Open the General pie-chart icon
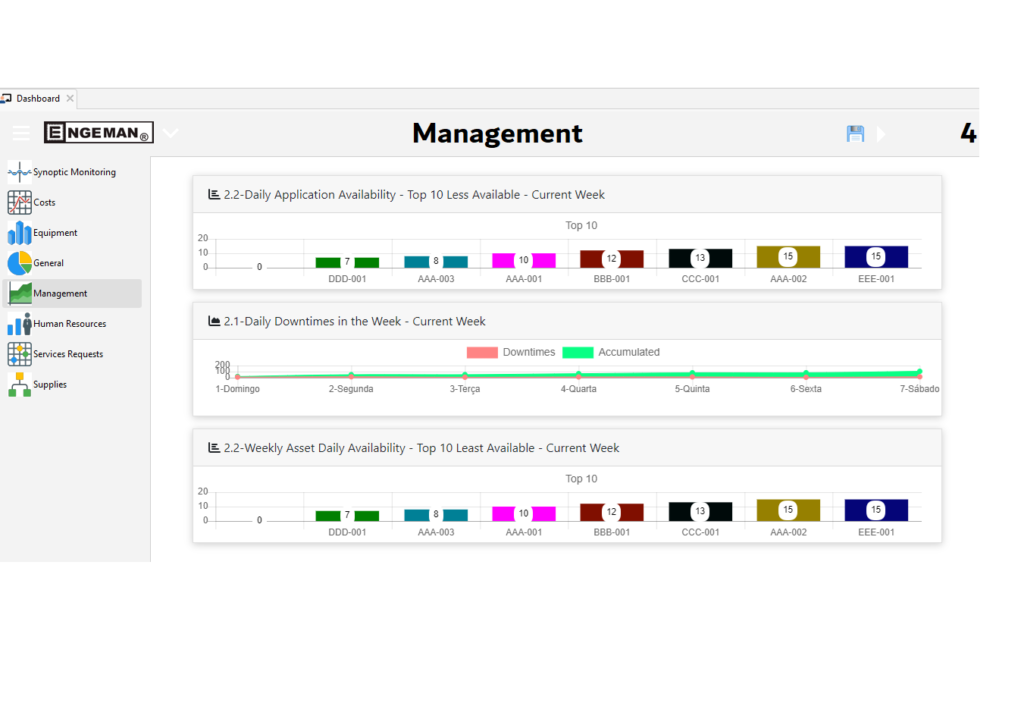The width and height of the screenshot is (1024, 722). [x=18, y=262]
